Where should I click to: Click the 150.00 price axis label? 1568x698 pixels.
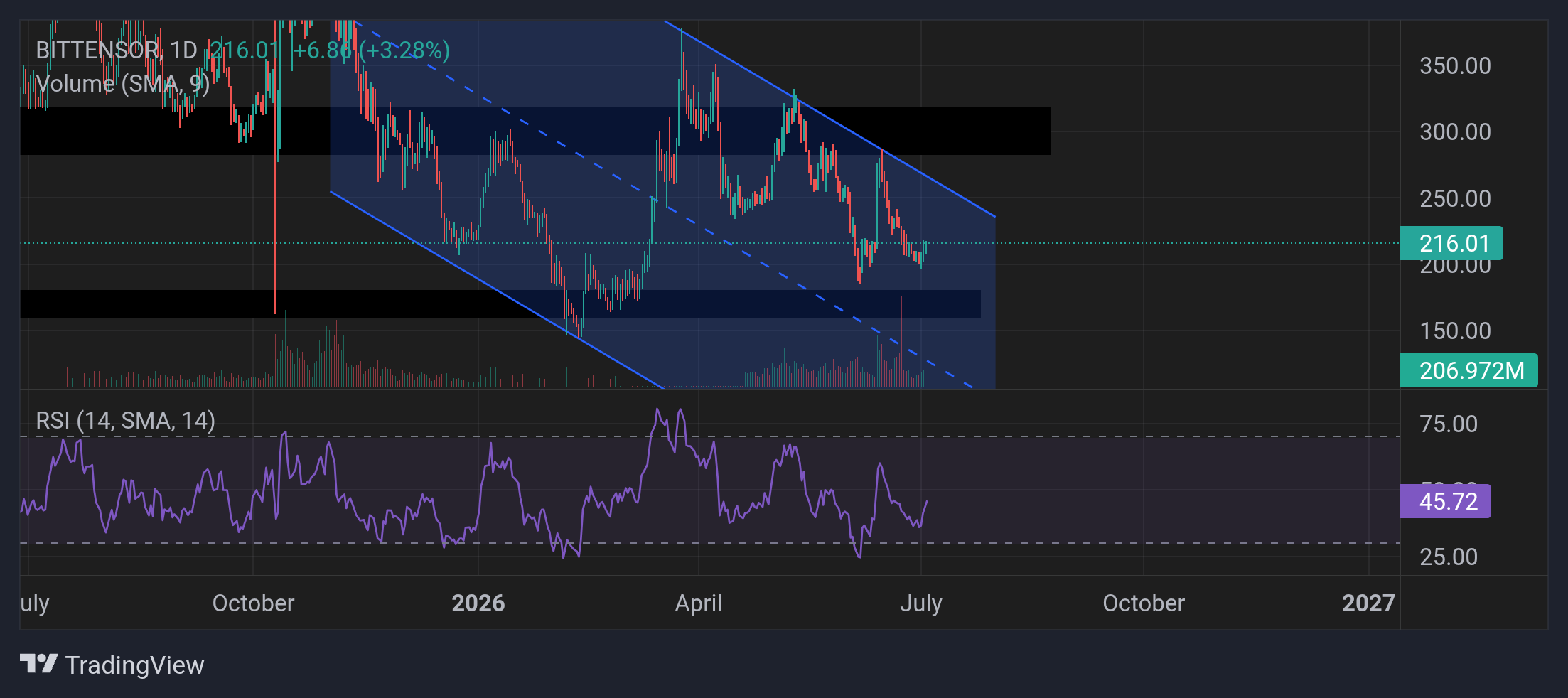coord(1455,331)
